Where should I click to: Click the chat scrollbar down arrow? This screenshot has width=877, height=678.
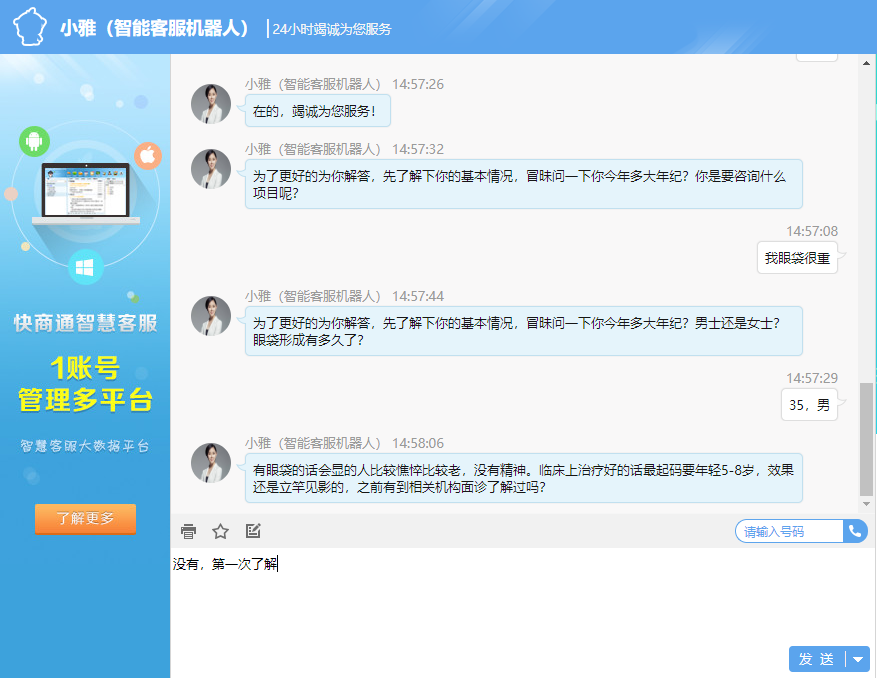pyautogui.click(x=866, y=506)
